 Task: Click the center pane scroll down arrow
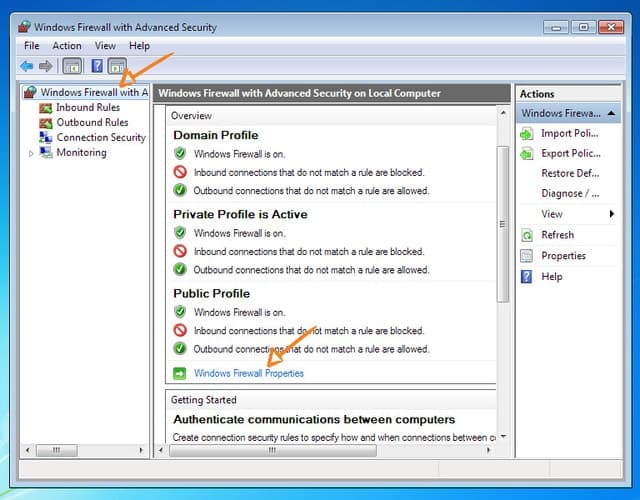503,437
